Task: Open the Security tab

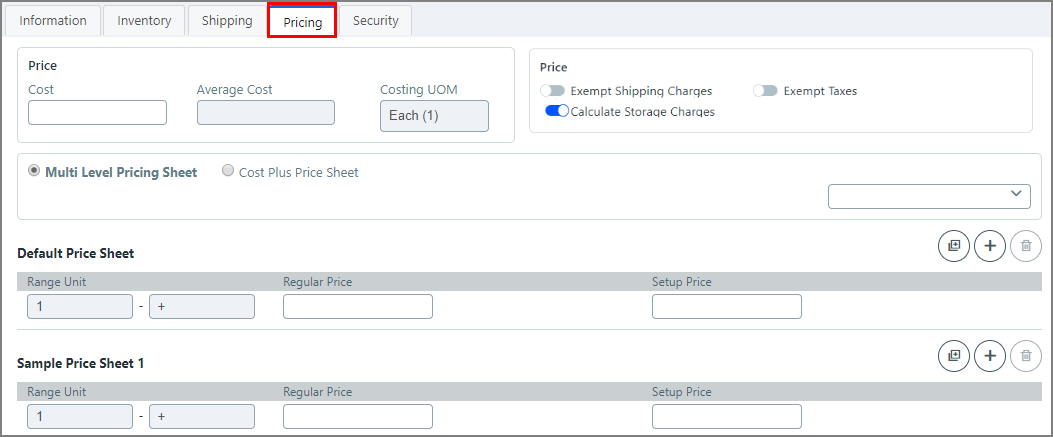Action: coord(375,20)
